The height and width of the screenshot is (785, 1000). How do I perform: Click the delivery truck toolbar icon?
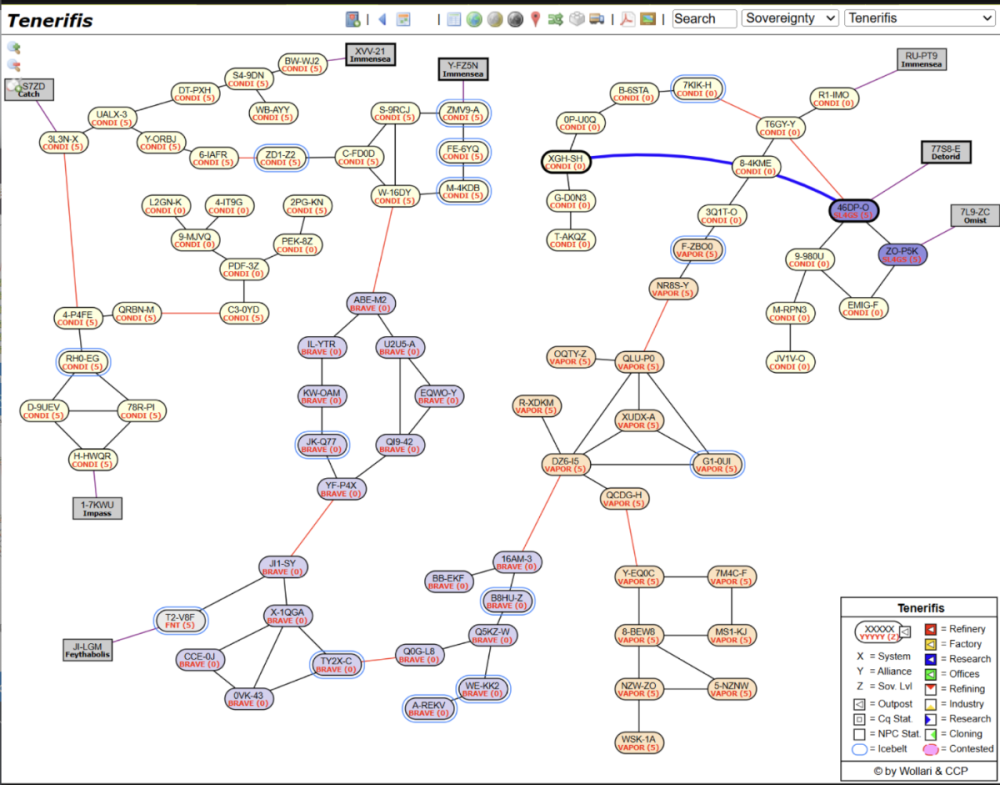(597, 19)
